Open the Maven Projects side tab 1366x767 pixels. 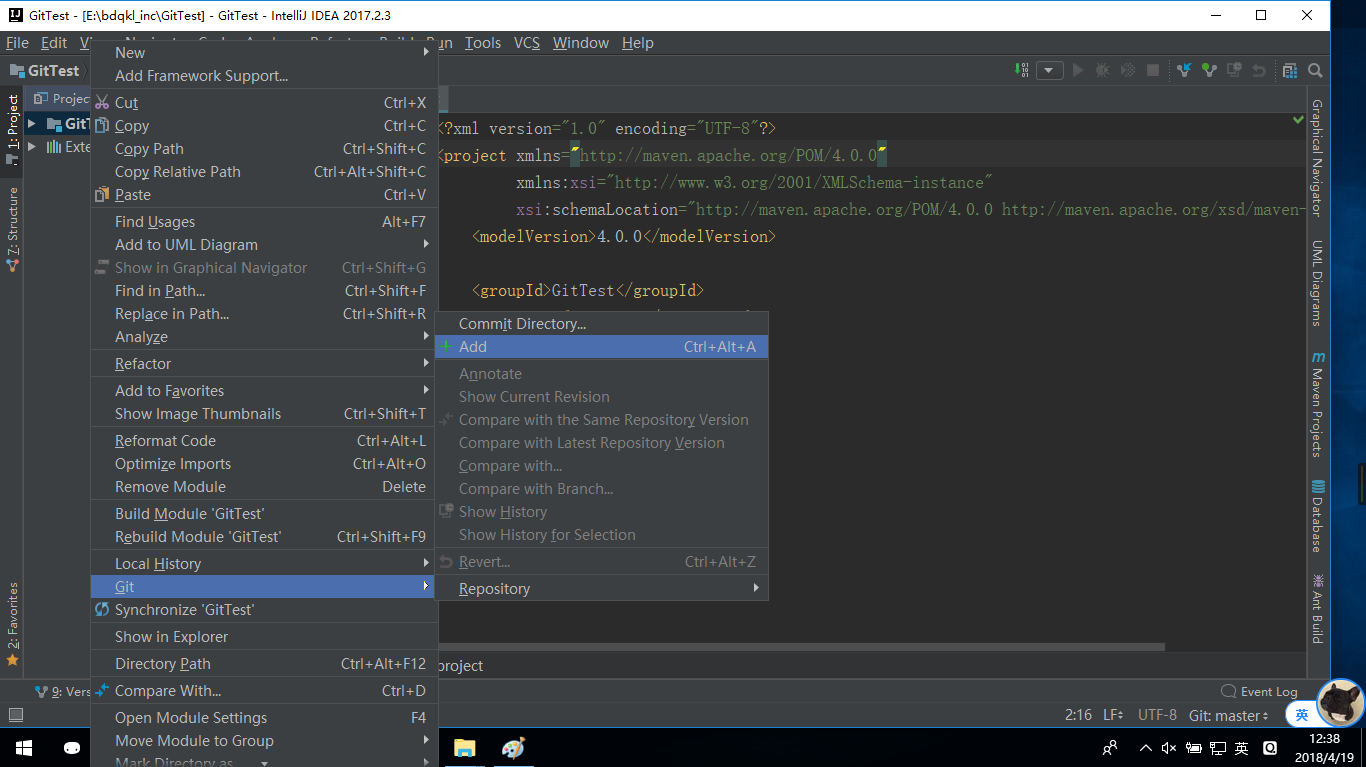1317,404
